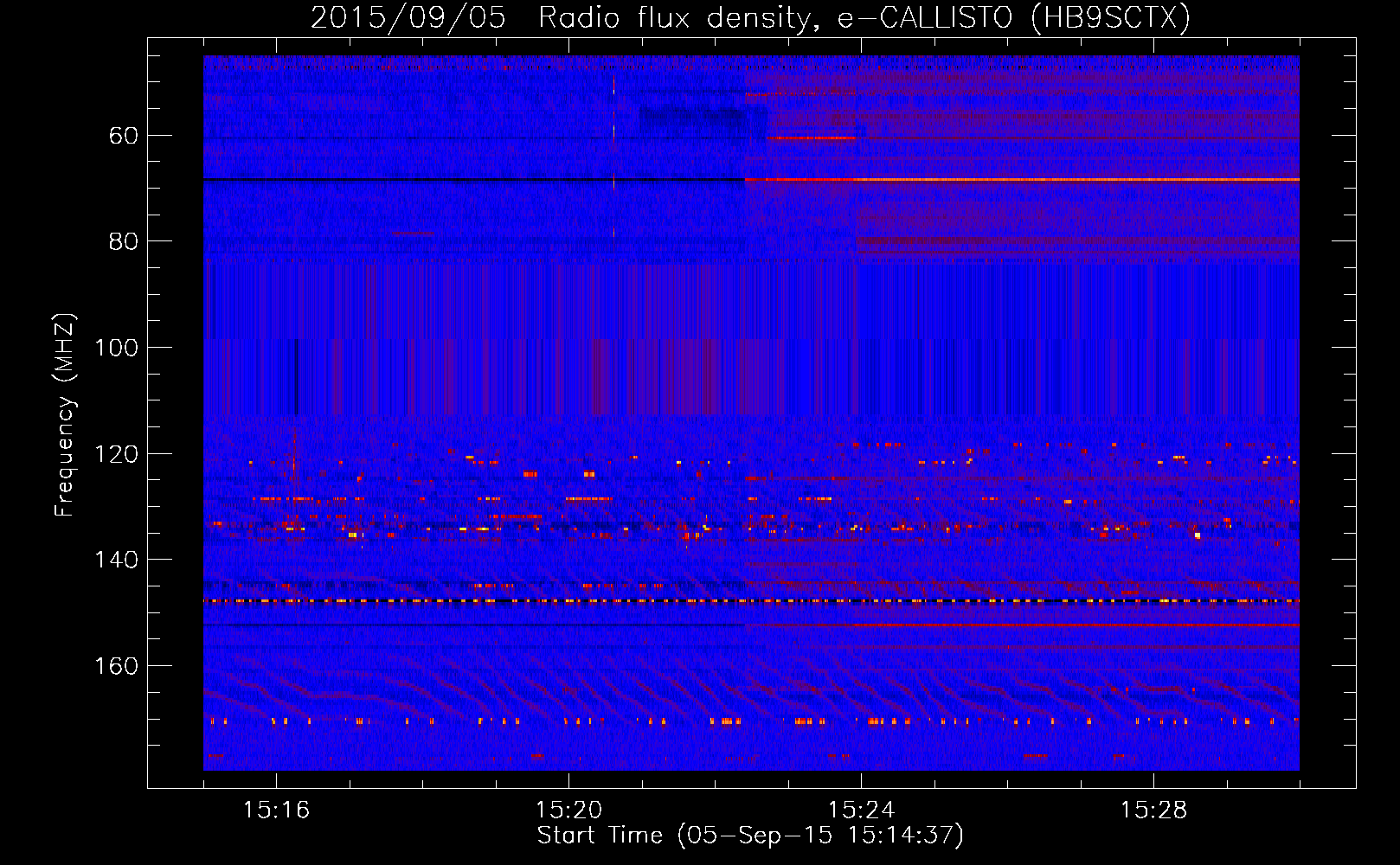
Task: Click the 120 frequency tick label
Action: (116, 454)
